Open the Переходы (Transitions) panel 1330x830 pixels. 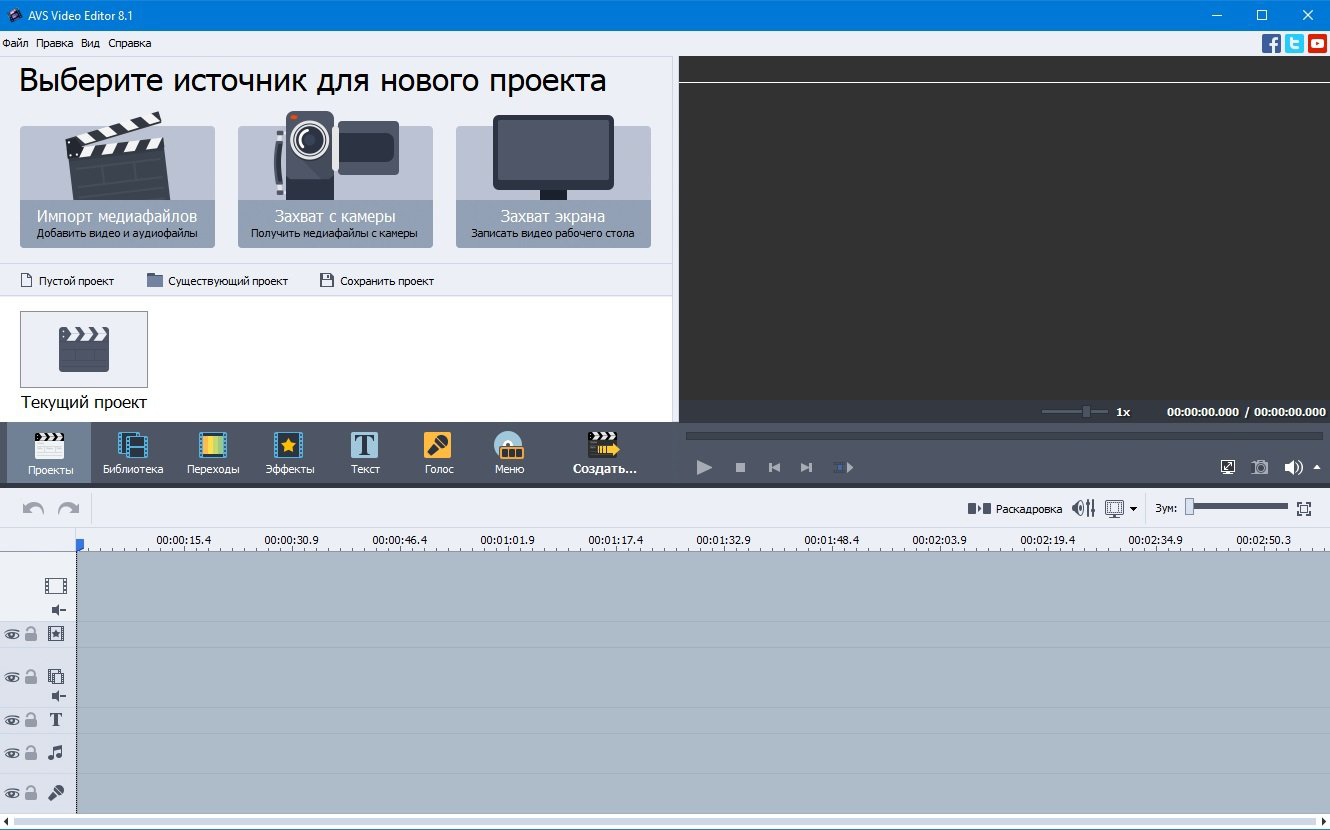point(213,452)
